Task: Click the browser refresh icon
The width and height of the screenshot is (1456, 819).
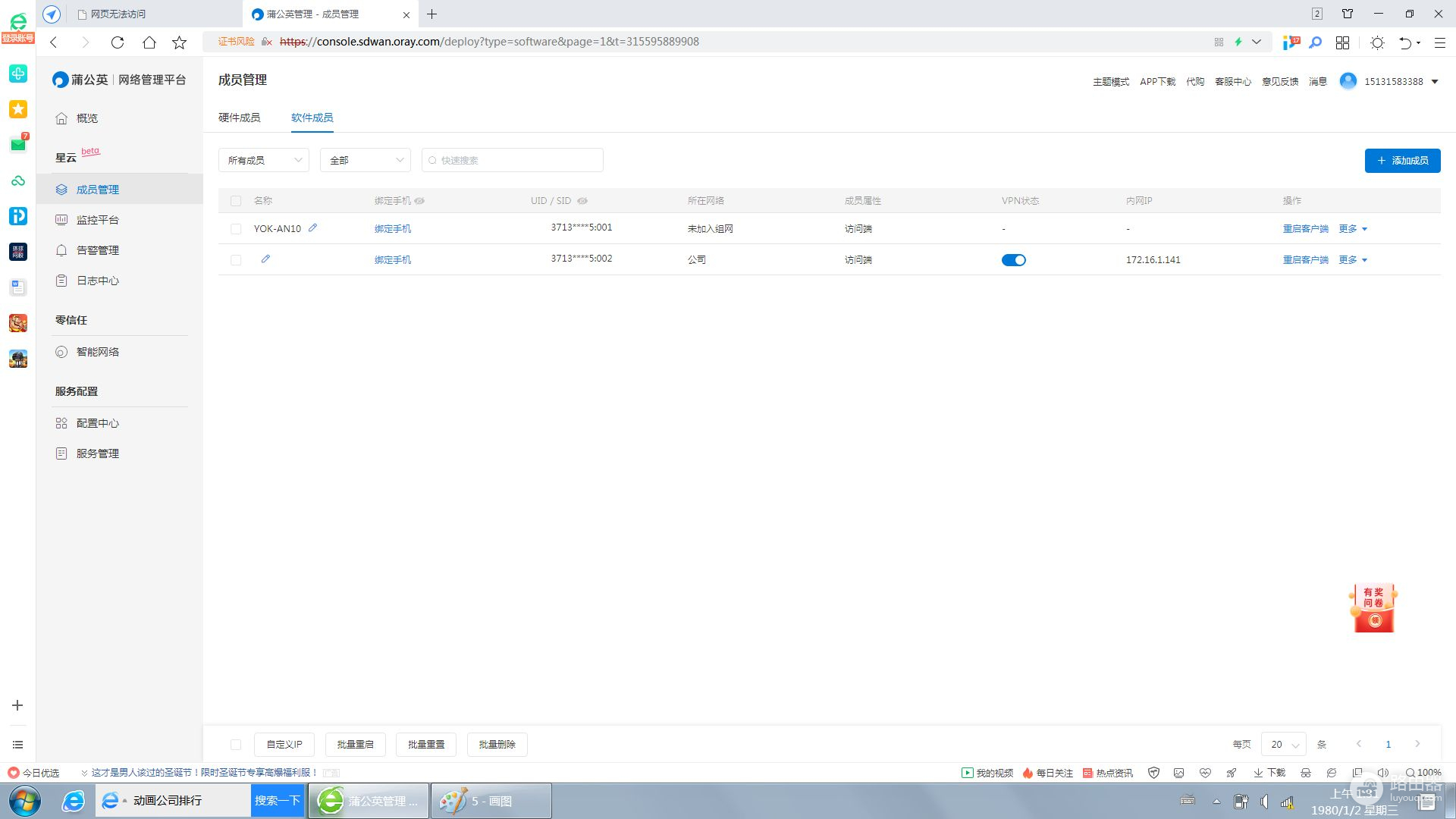Action: coord(118,42)
